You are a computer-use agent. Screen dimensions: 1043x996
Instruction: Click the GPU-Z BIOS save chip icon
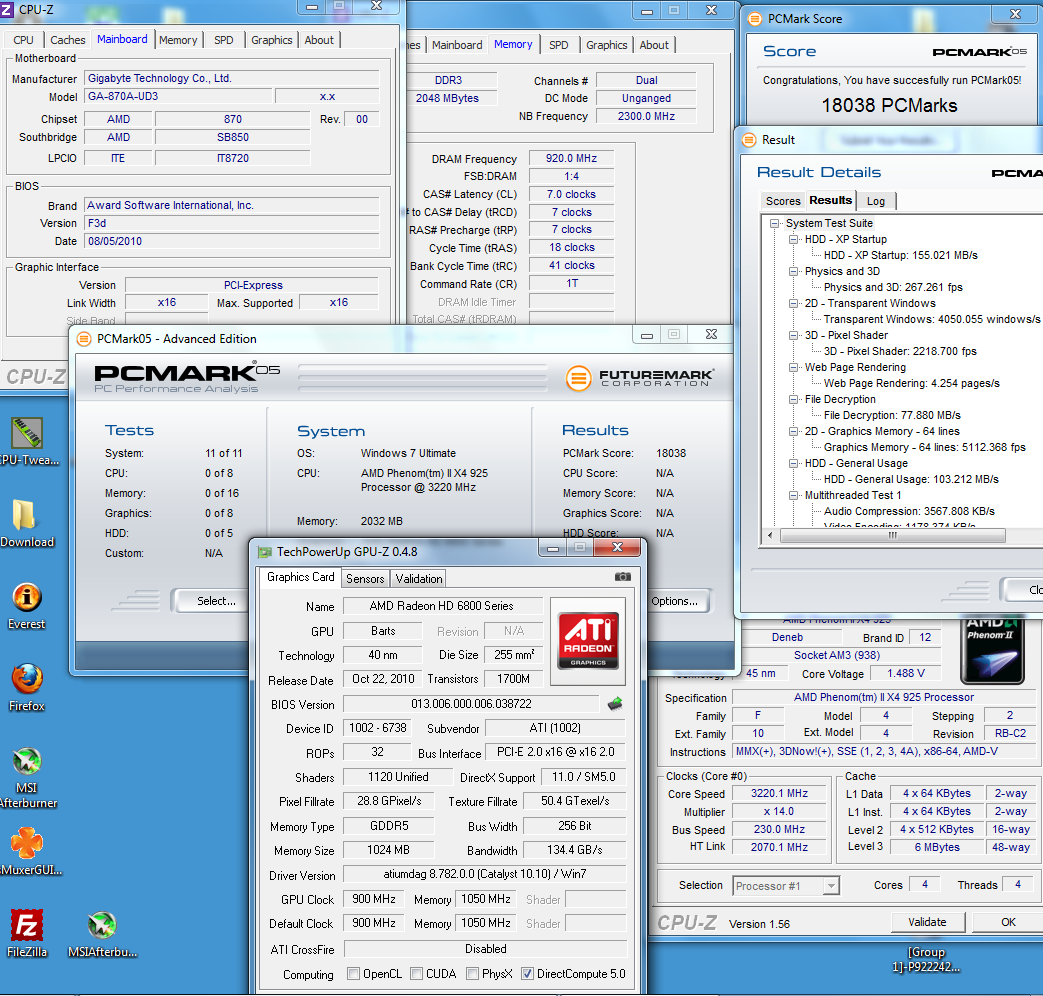point(615,703)
